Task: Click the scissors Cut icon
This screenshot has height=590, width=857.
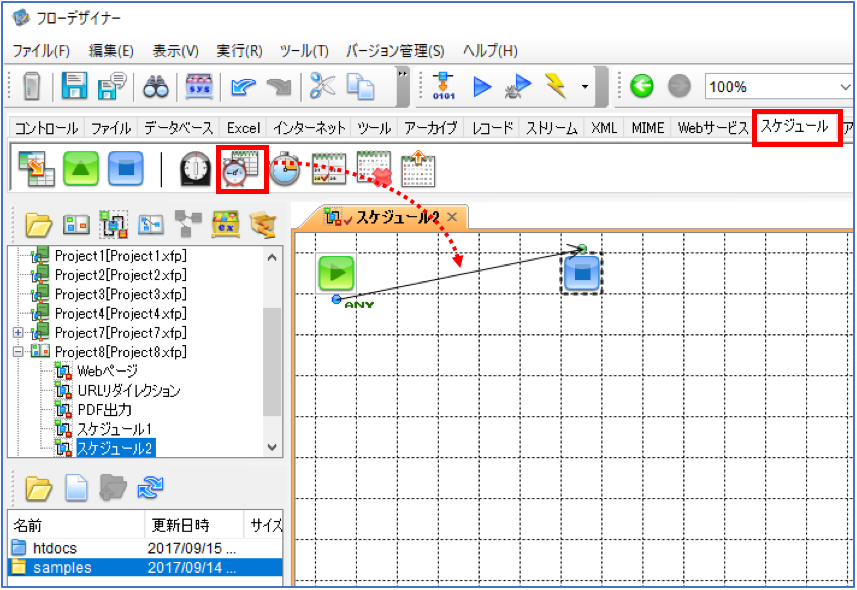Action: pyautogui.click(x=322, y=86)
